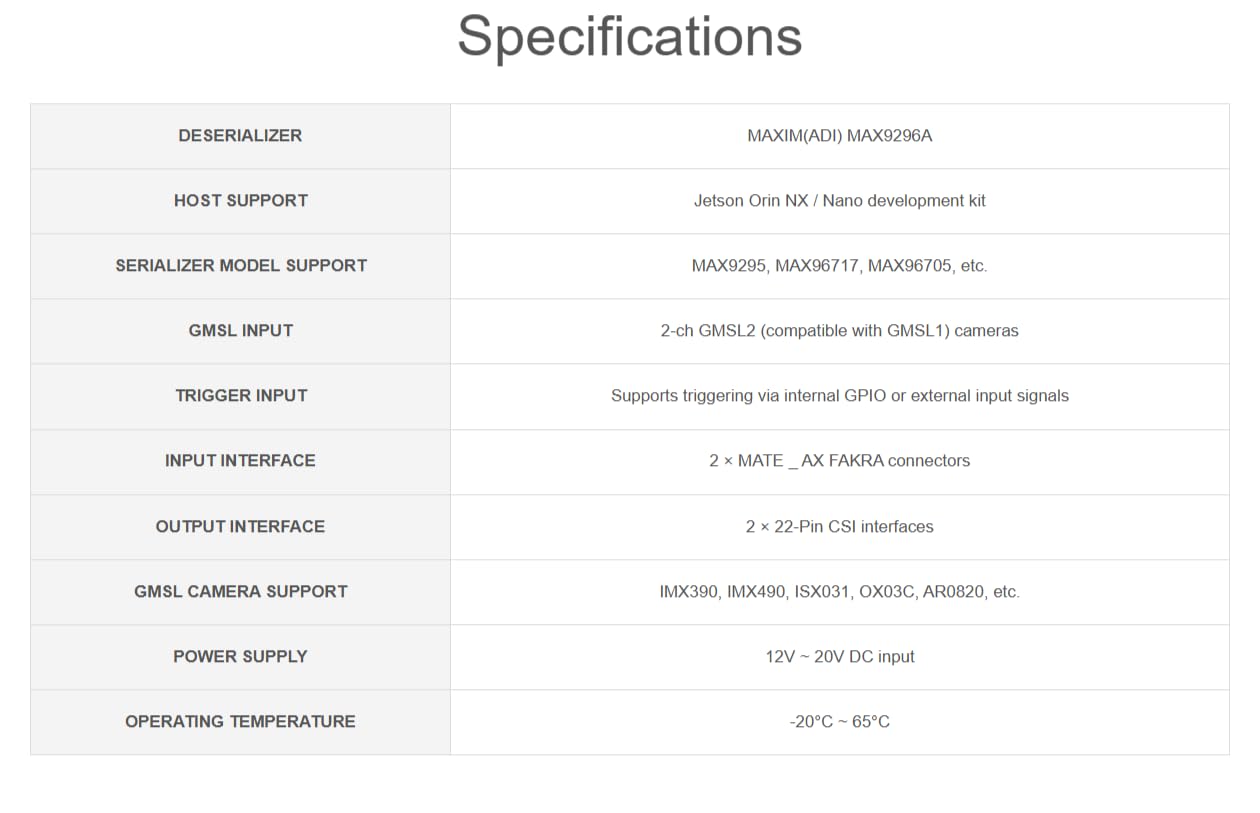Image resolution: width=1260 pixels, height=813 pixels.
Task: Select the GMSL CAMERA SUPPORT label
Action: [x=241, y=592]
